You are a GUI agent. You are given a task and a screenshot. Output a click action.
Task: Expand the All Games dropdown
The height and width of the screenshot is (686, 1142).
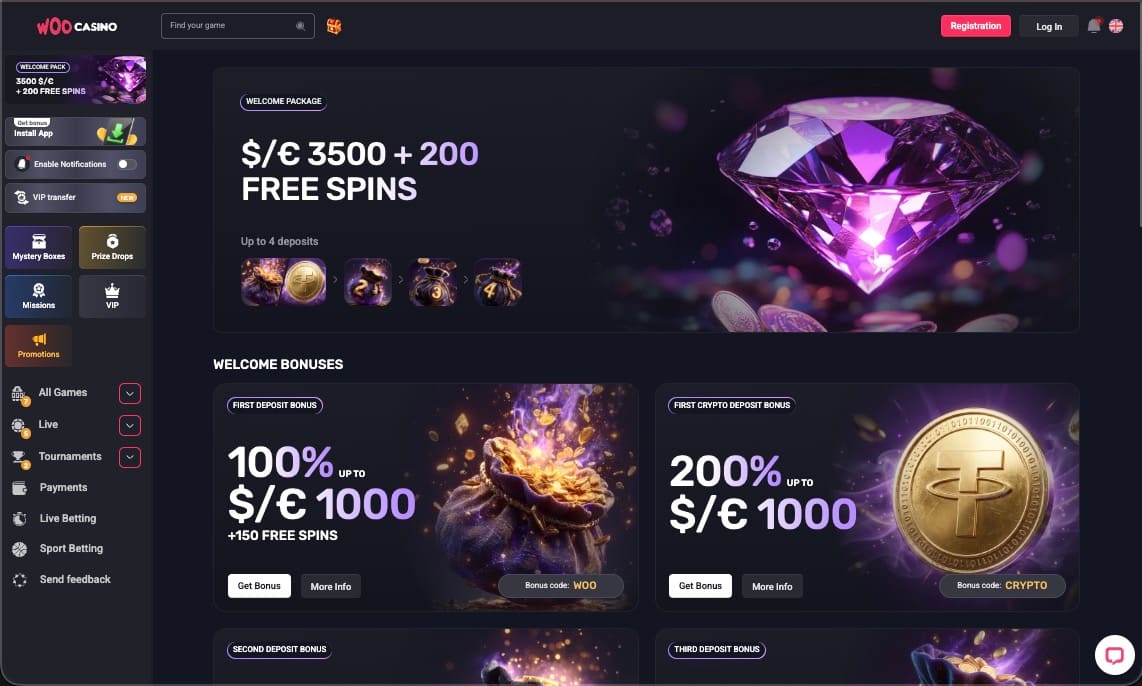[130, 393]
